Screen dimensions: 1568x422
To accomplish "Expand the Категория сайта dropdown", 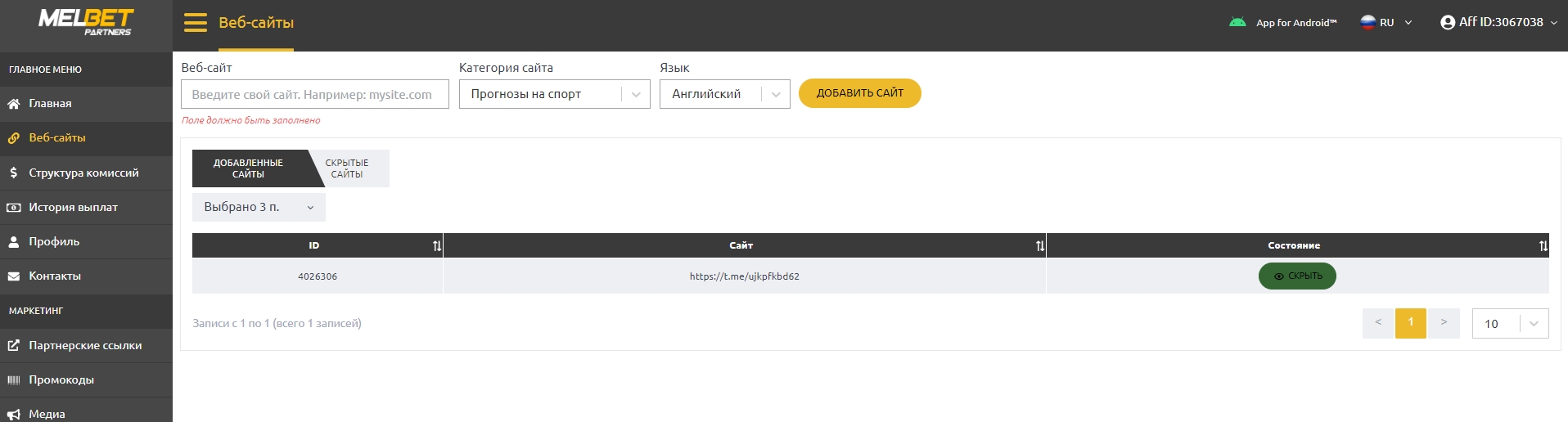I will click(x=554, y=94).
